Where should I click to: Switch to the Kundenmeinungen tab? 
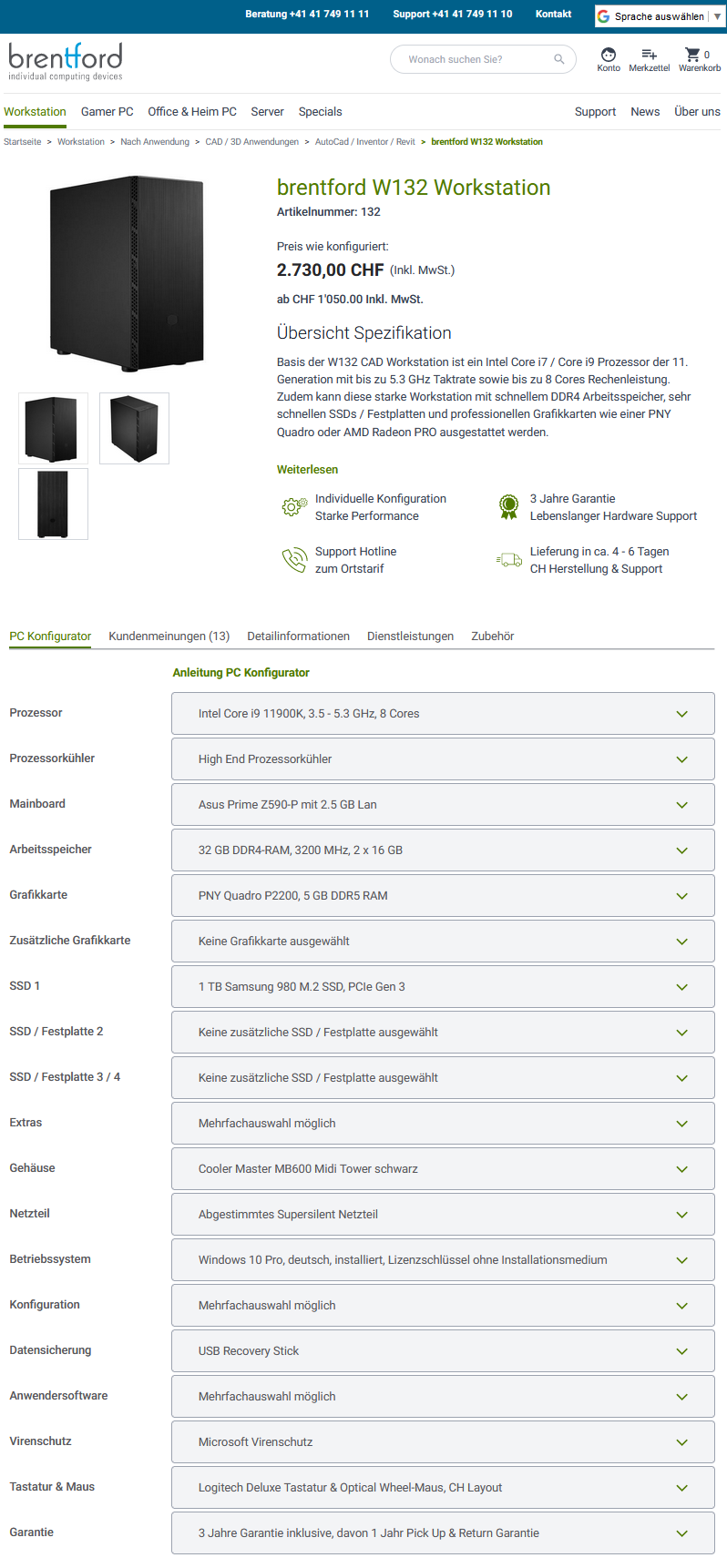pos(169,636)
